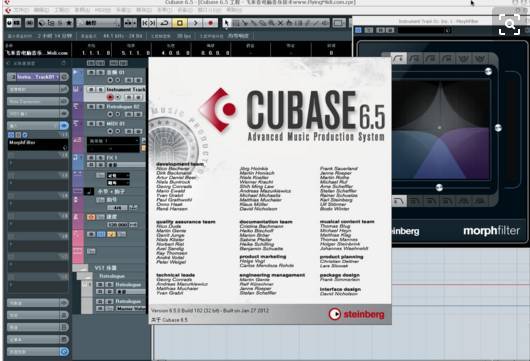Image resolution: width=530 pixels, height=361 pixels.
Task: Click the yellow Stop button in transport
Action: [x=179, y=23]
